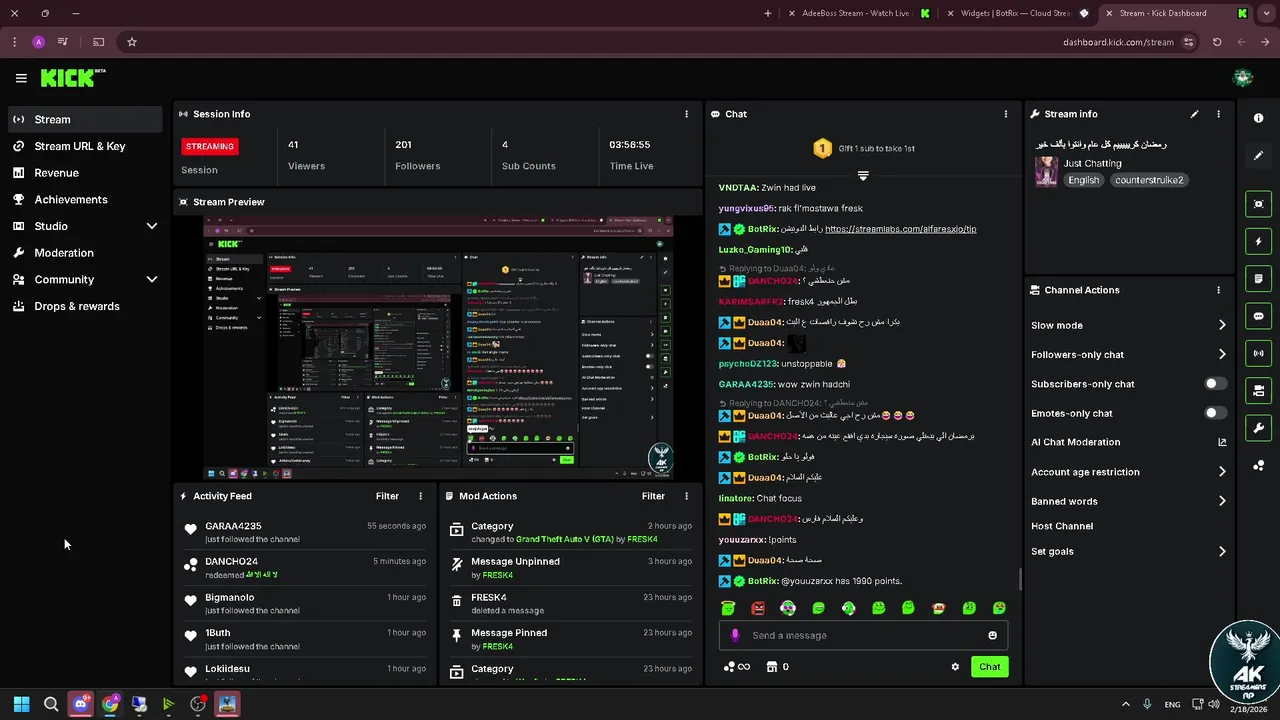1280x720 pixels.
Task: Toggle Stream info wrench widget button
Action: point(1259,428)
